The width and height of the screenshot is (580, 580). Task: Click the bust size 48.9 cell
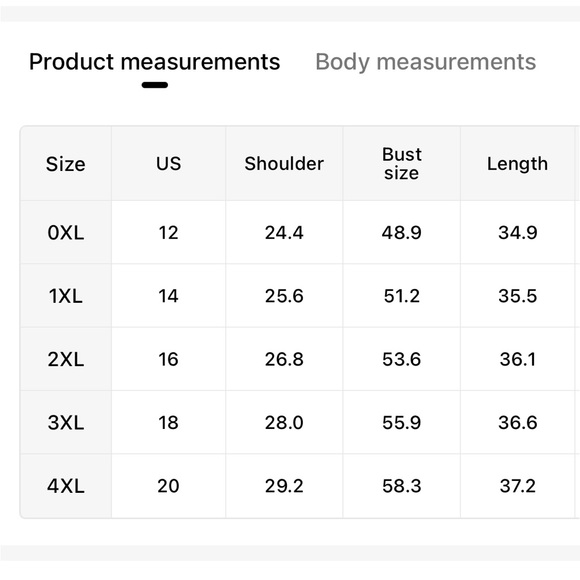(x=402, y=233)
